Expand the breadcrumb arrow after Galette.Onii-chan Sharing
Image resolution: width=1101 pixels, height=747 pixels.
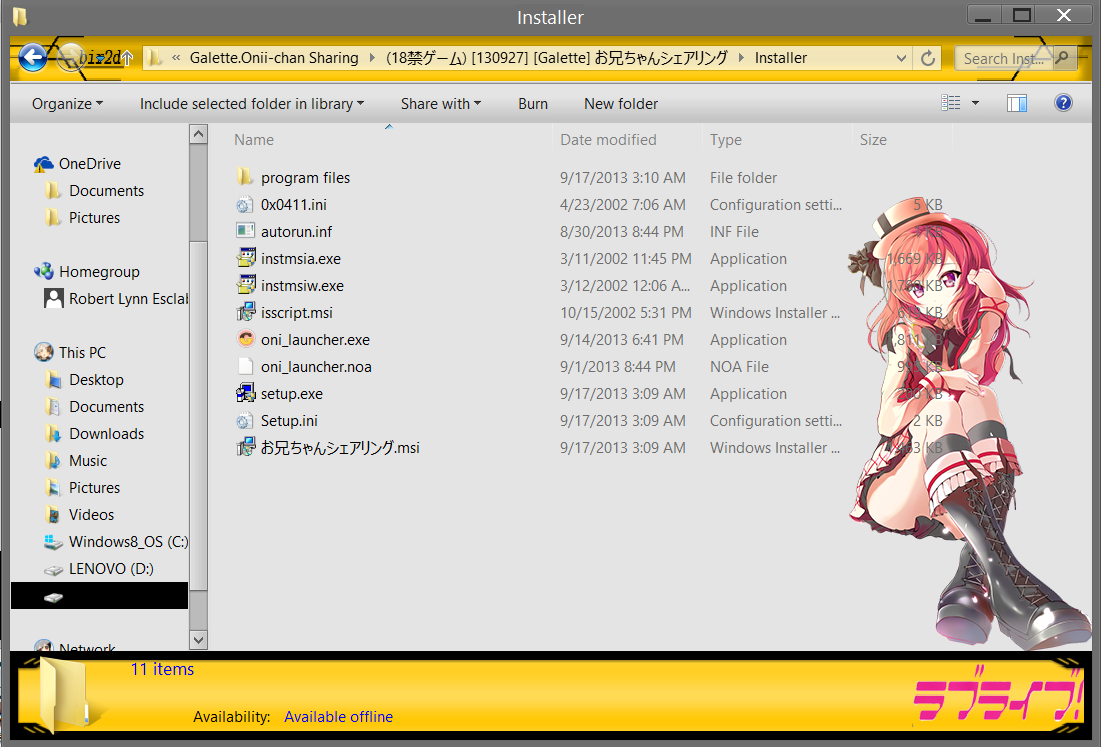372,58
